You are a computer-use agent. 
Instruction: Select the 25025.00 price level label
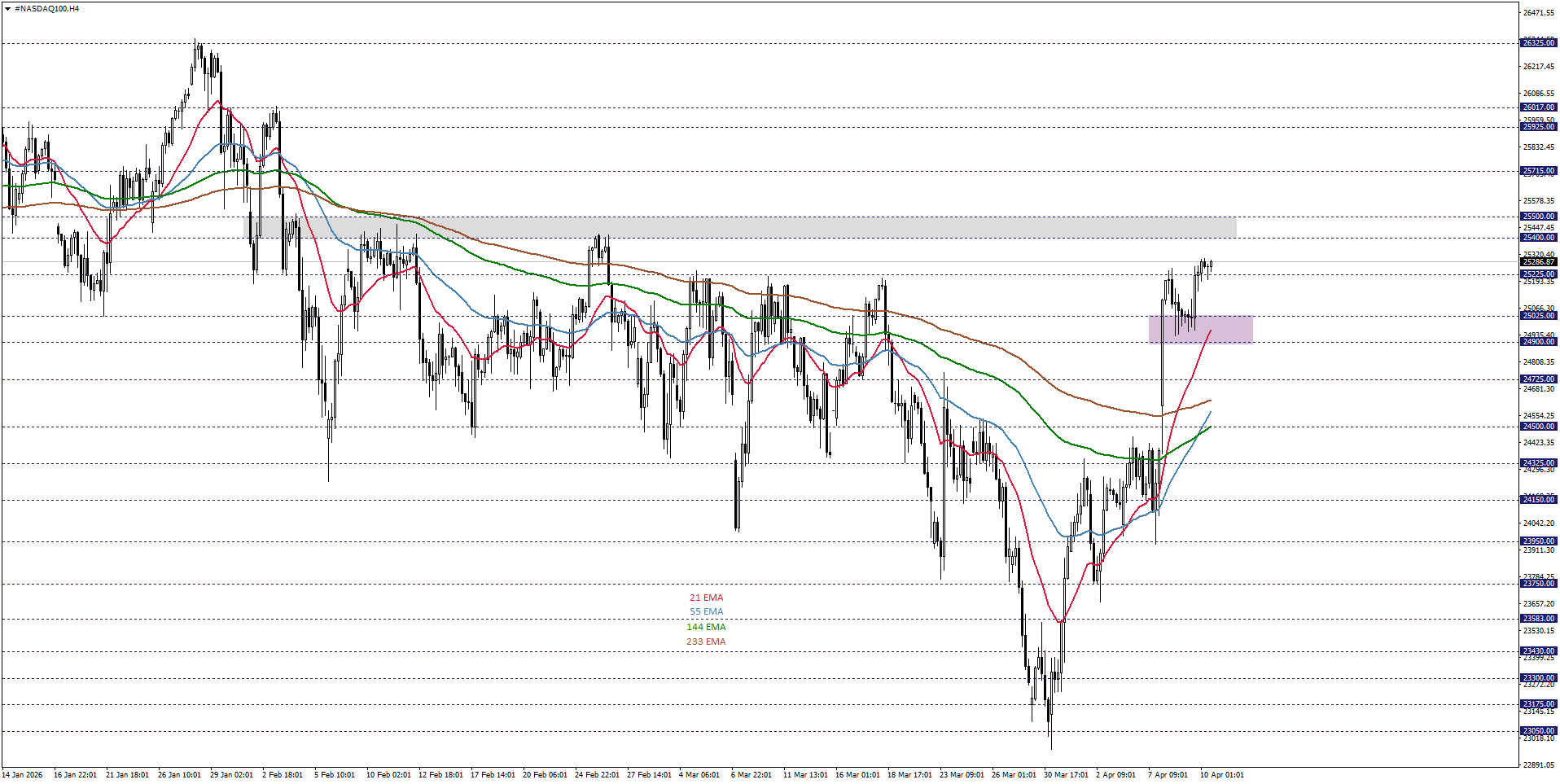[1540, 315]
